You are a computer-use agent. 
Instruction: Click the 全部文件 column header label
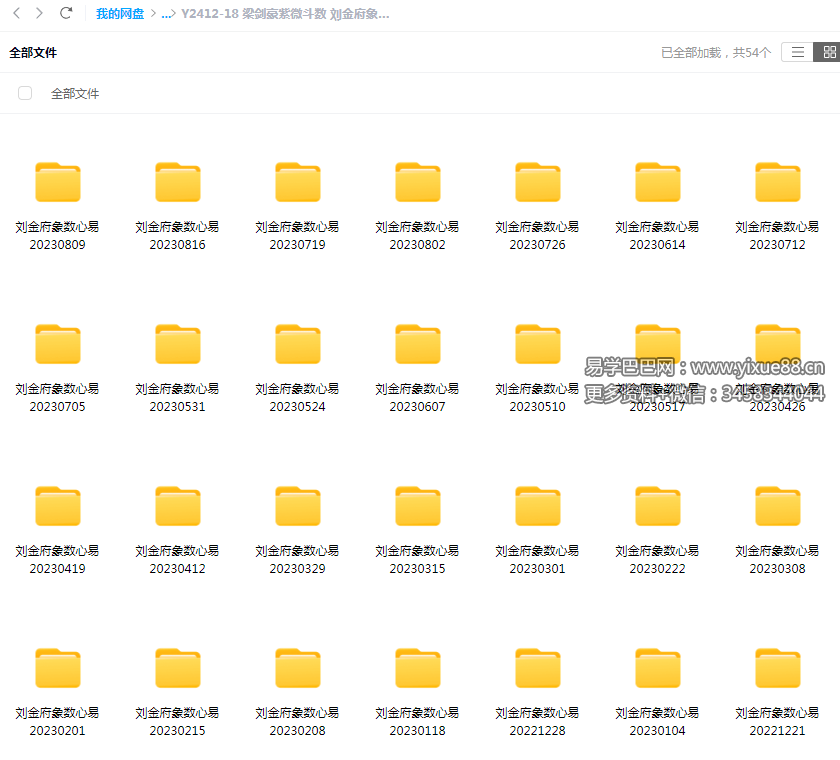coord(75,93)
